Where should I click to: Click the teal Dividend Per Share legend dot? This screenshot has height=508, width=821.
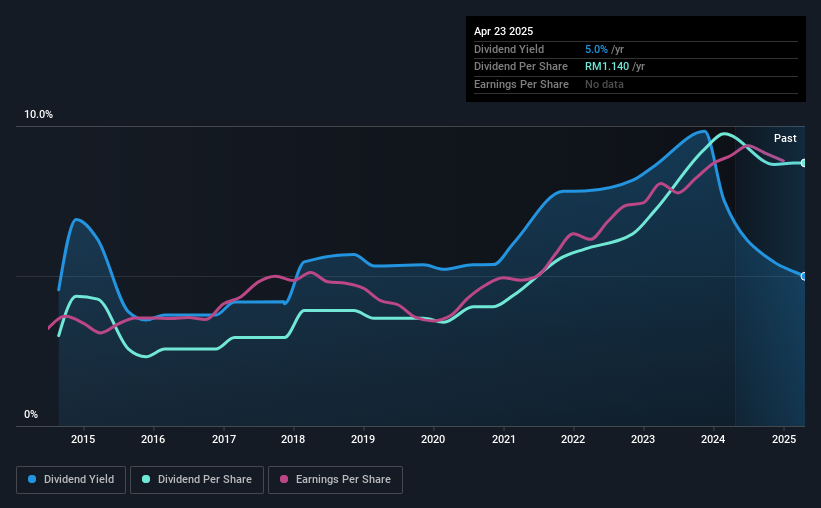point(146,479)
